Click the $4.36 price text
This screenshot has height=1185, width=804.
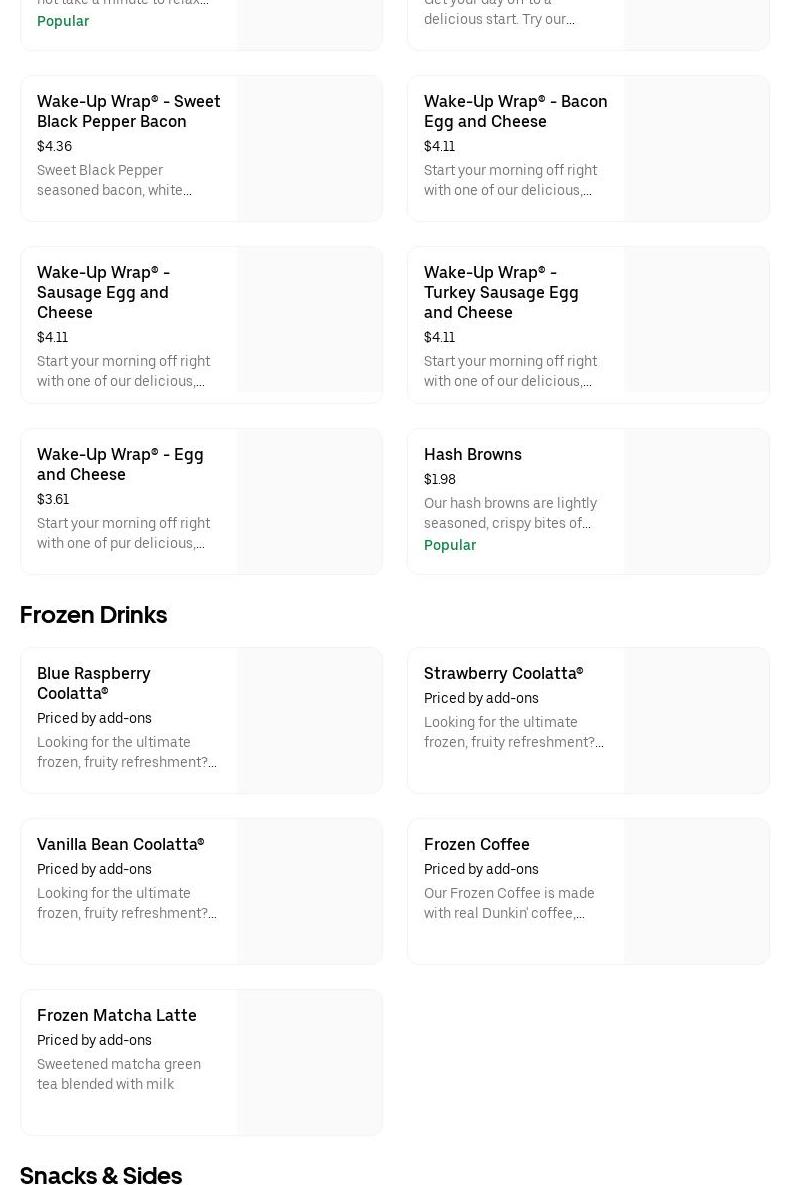pos(54,146)
